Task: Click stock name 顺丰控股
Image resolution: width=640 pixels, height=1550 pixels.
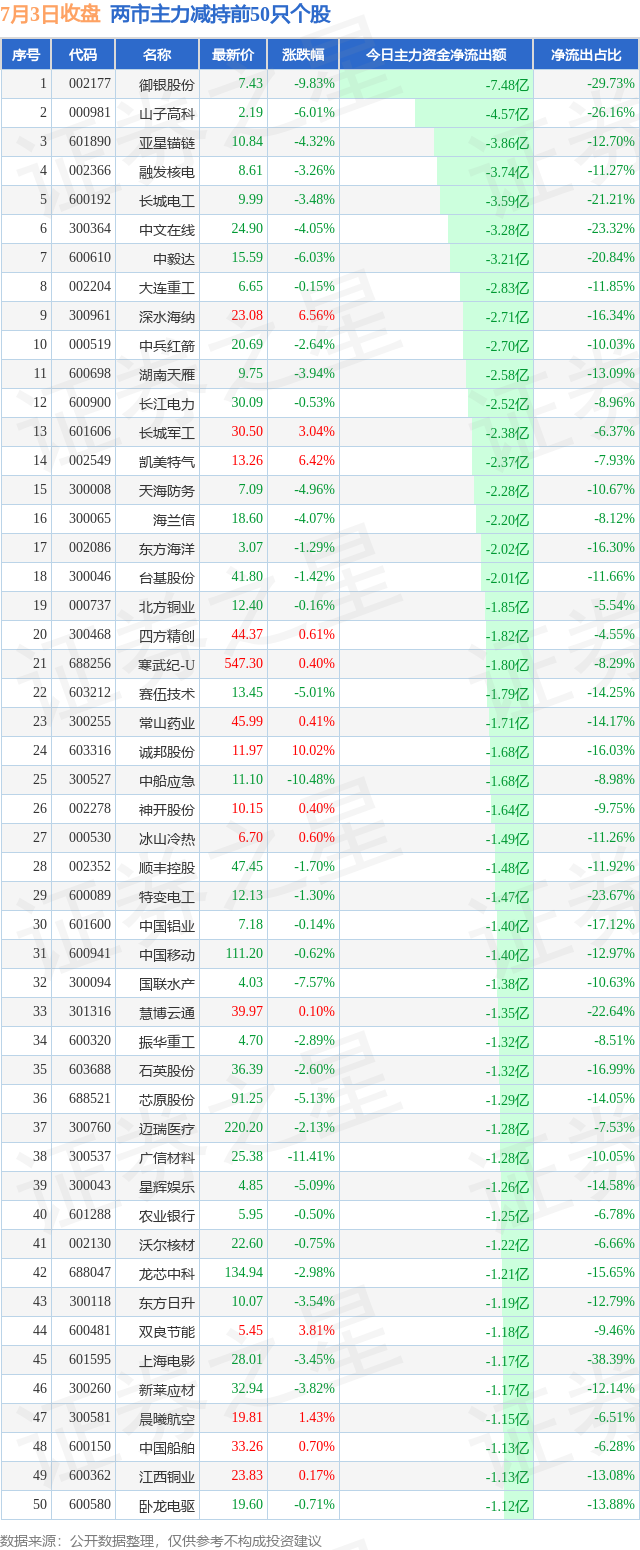Action: 167,867
